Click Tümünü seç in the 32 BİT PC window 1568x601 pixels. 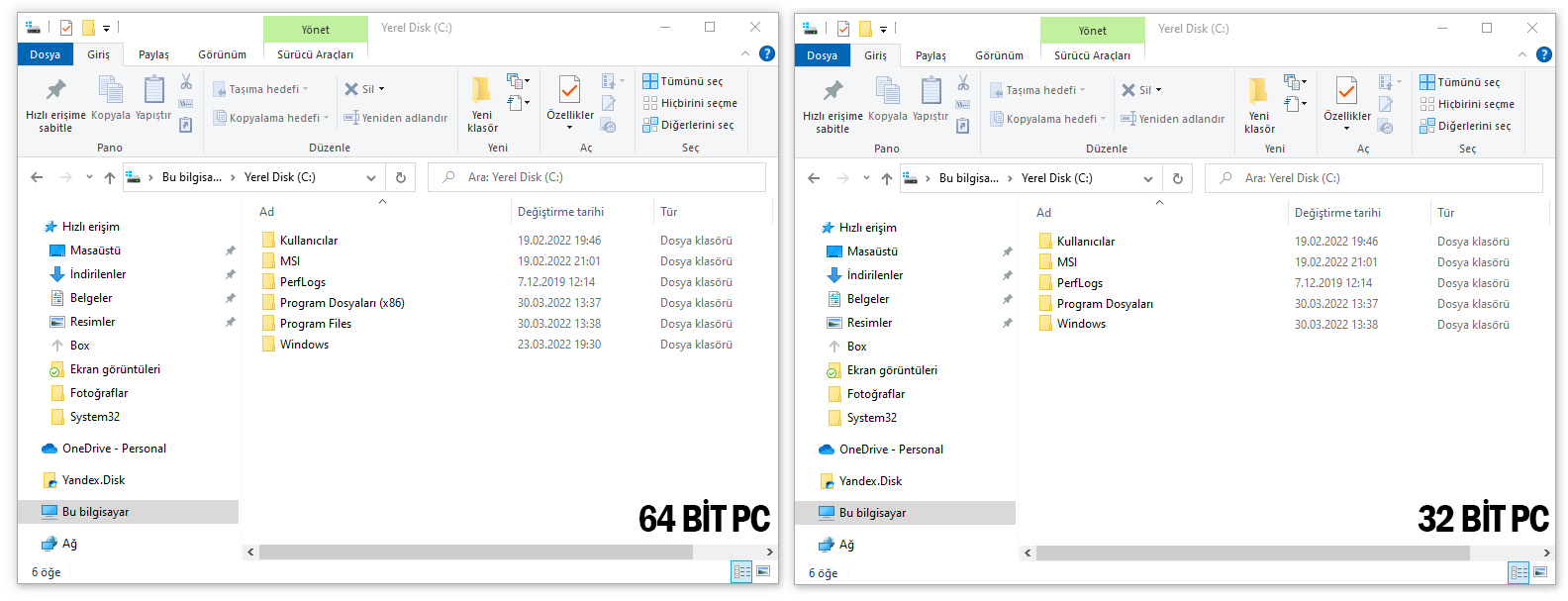click(1468, 82)
